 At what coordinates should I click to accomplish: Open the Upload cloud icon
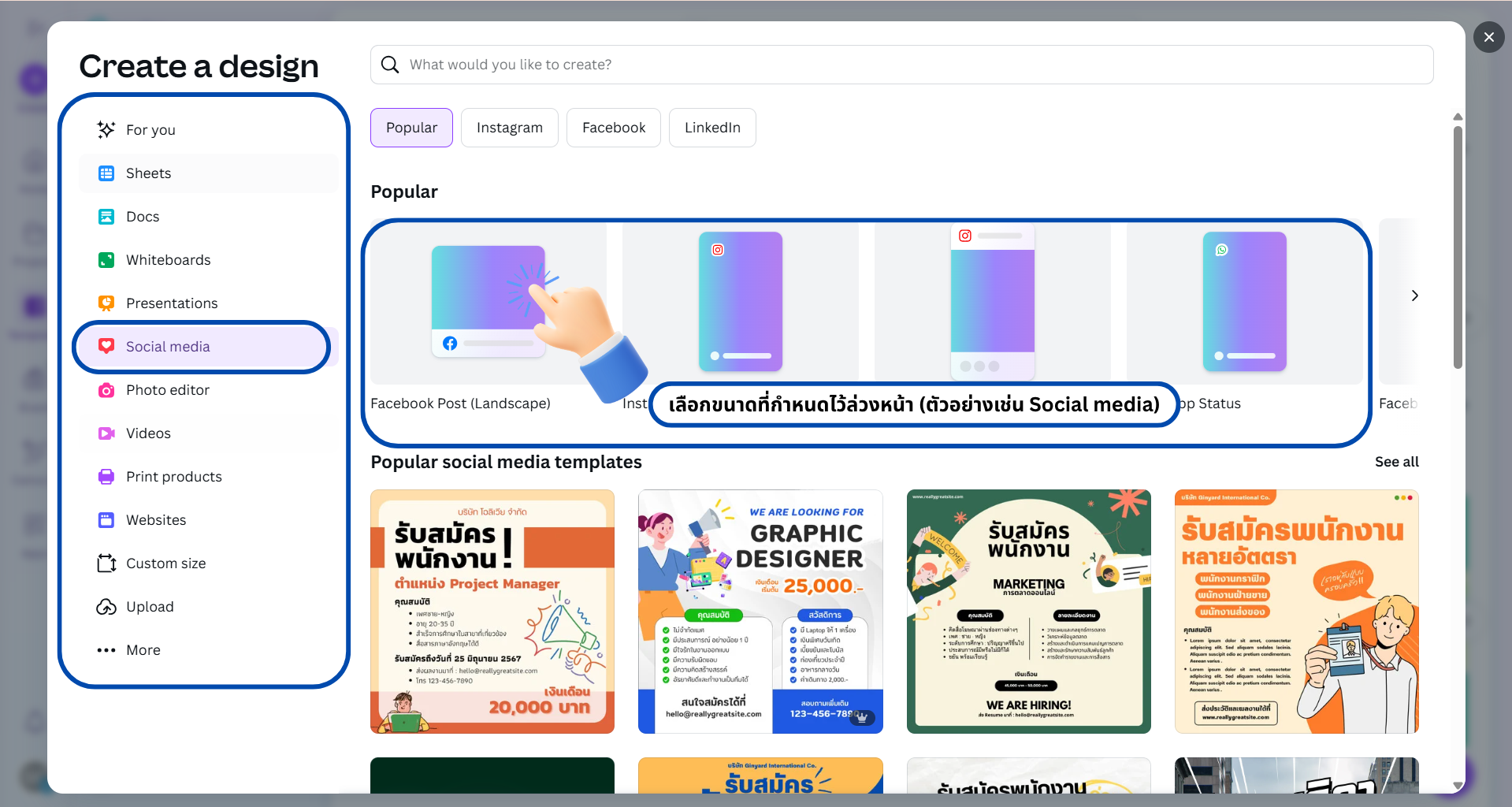pos(106,607)
